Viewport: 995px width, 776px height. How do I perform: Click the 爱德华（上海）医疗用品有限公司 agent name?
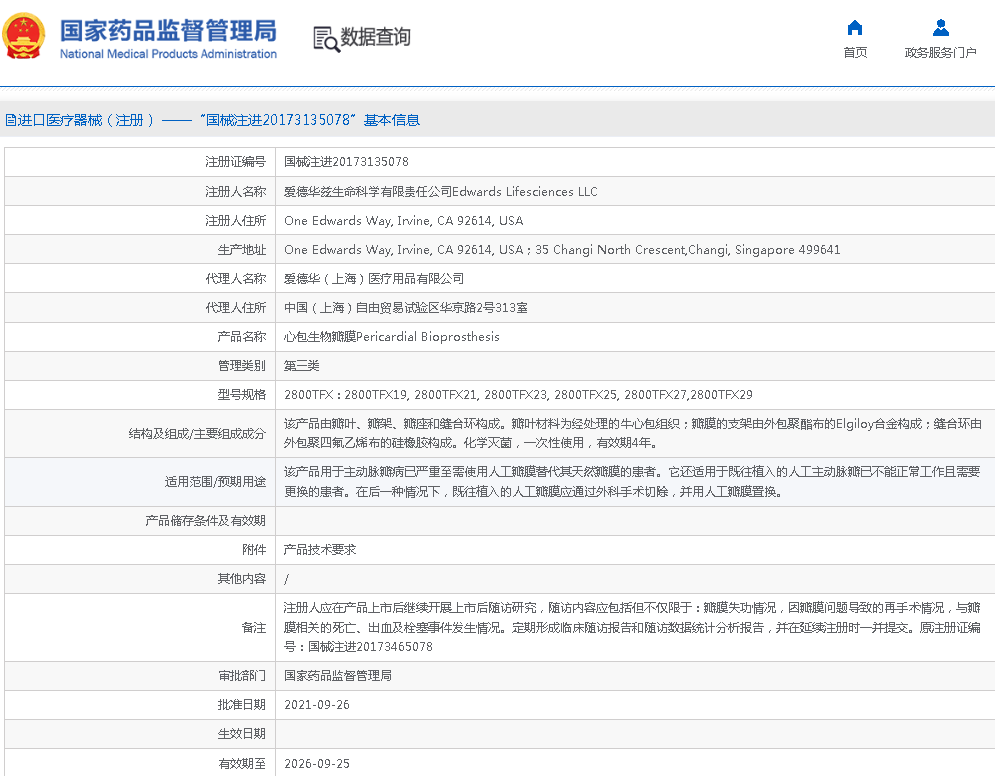pyautogui.click(x=374, y=279)
